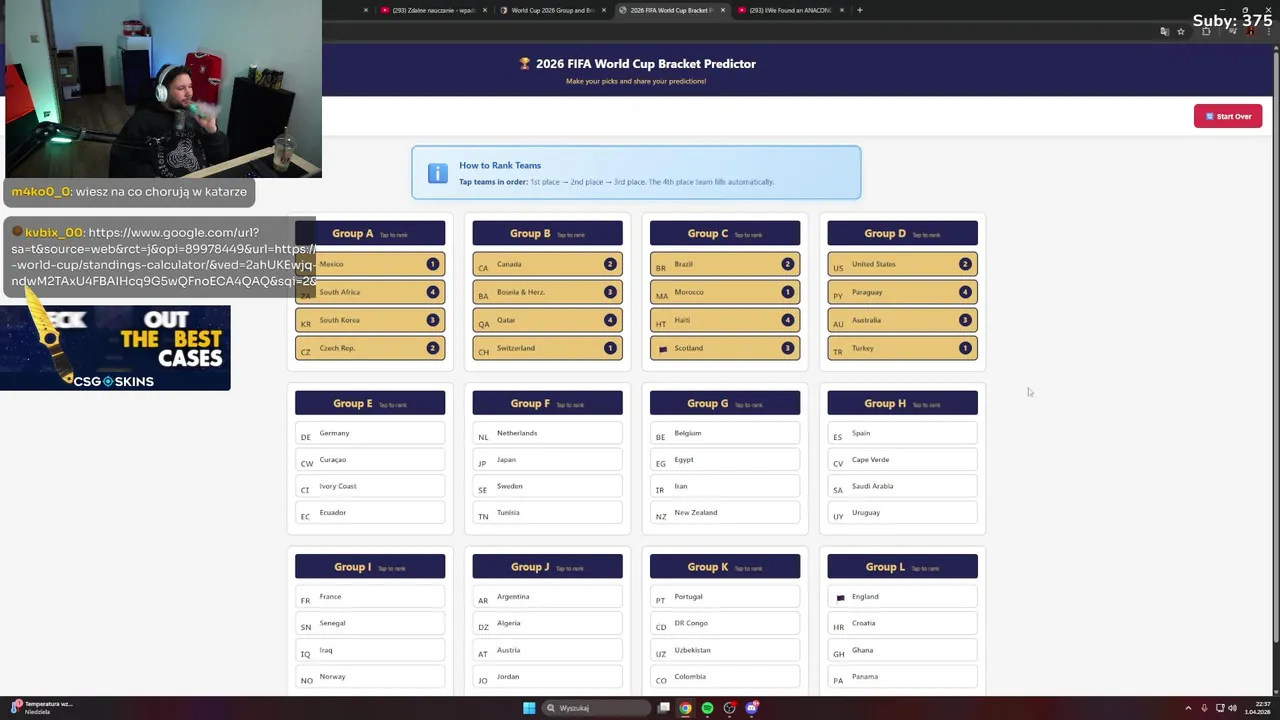Click the Start Over button
1280x720 pixels.
1227,116
